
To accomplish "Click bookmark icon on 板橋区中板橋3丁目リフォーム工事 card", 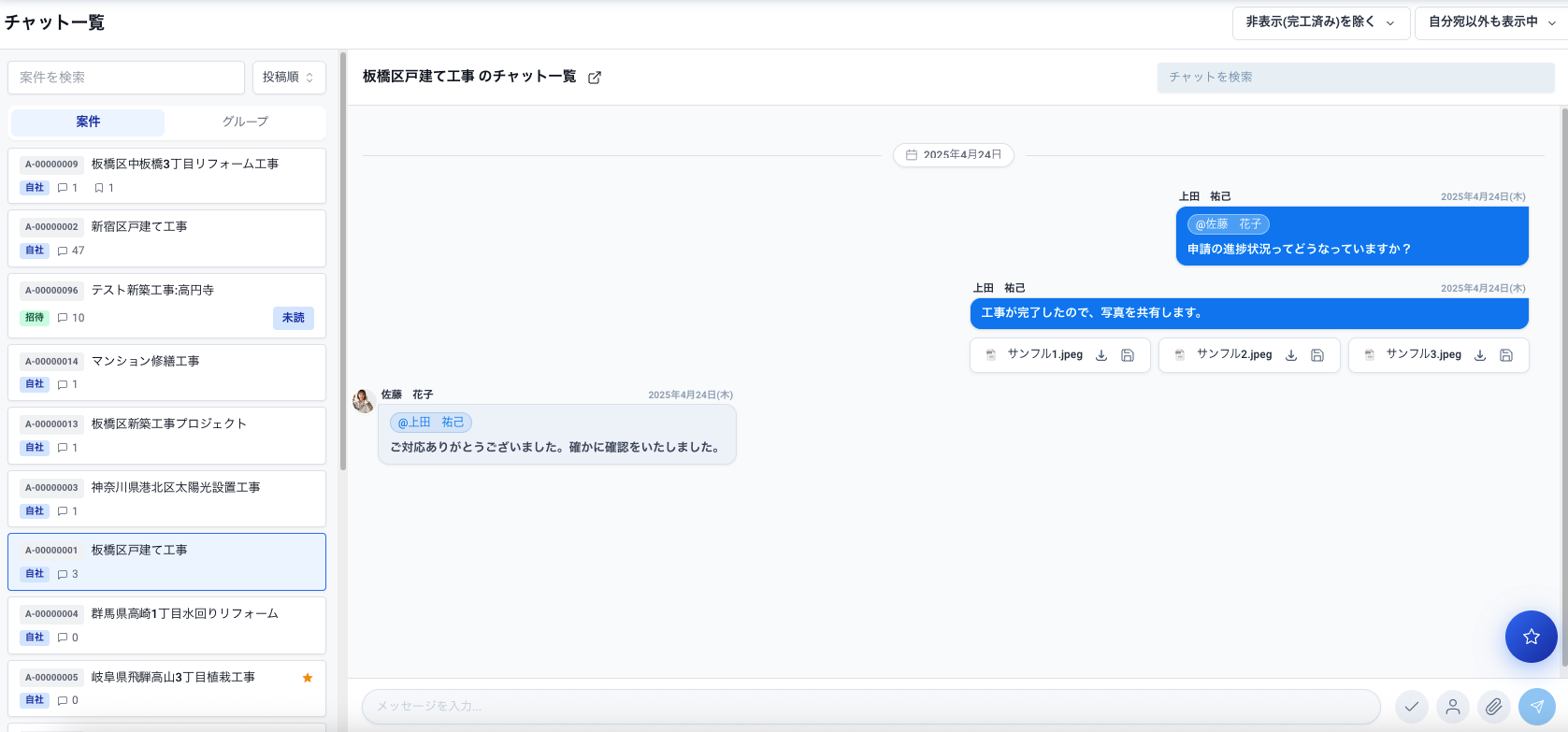I will pyautogui.click(x=99, y=188).
